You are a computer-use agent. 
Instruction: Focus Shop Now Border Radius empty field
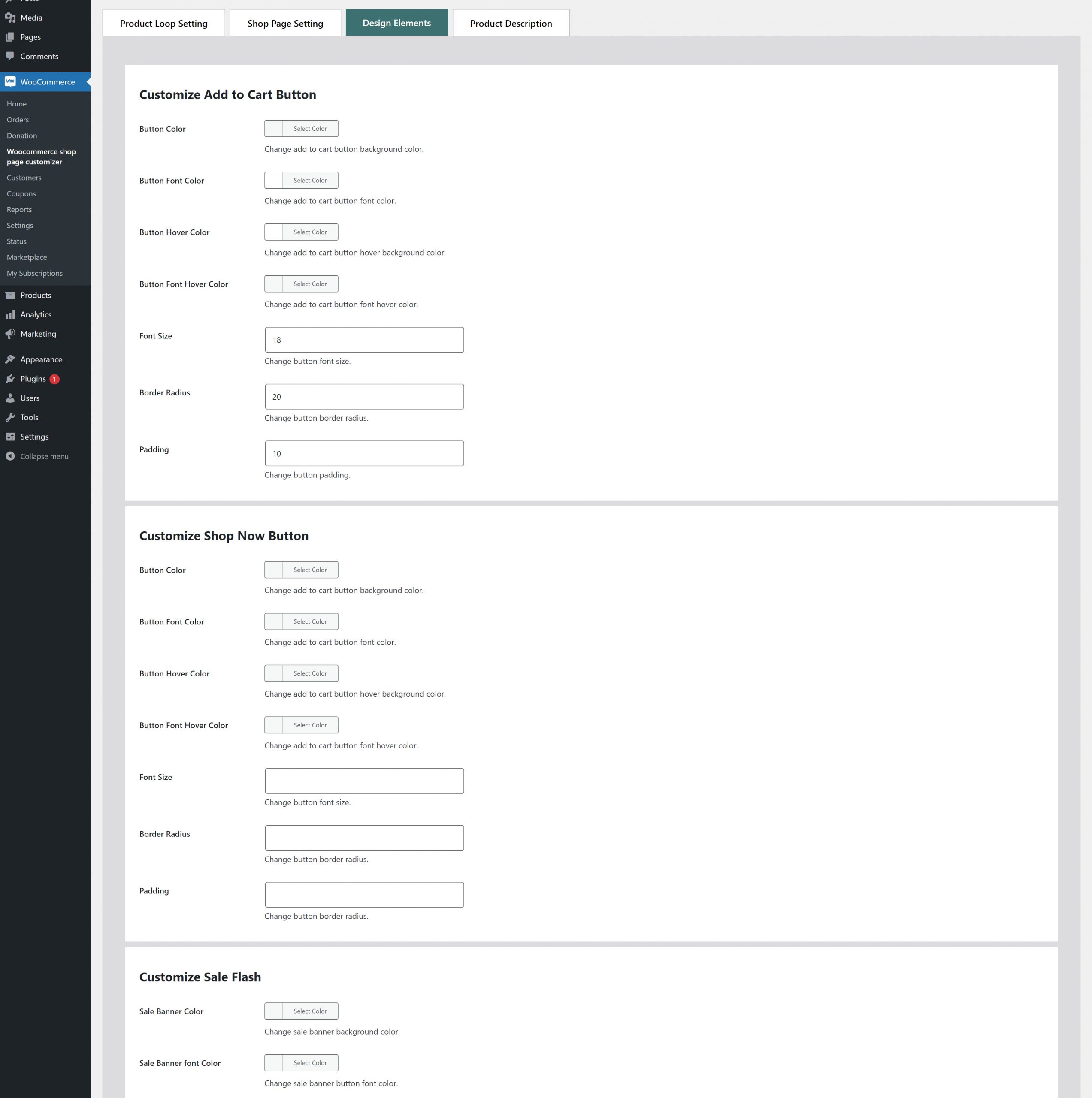(x=364, y=838)
